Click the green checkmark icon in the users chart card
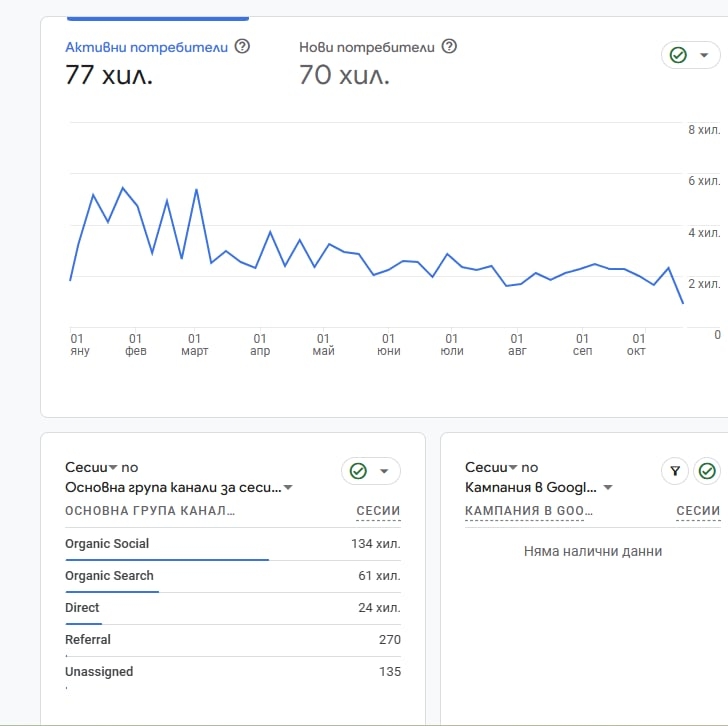 (678, 55)
